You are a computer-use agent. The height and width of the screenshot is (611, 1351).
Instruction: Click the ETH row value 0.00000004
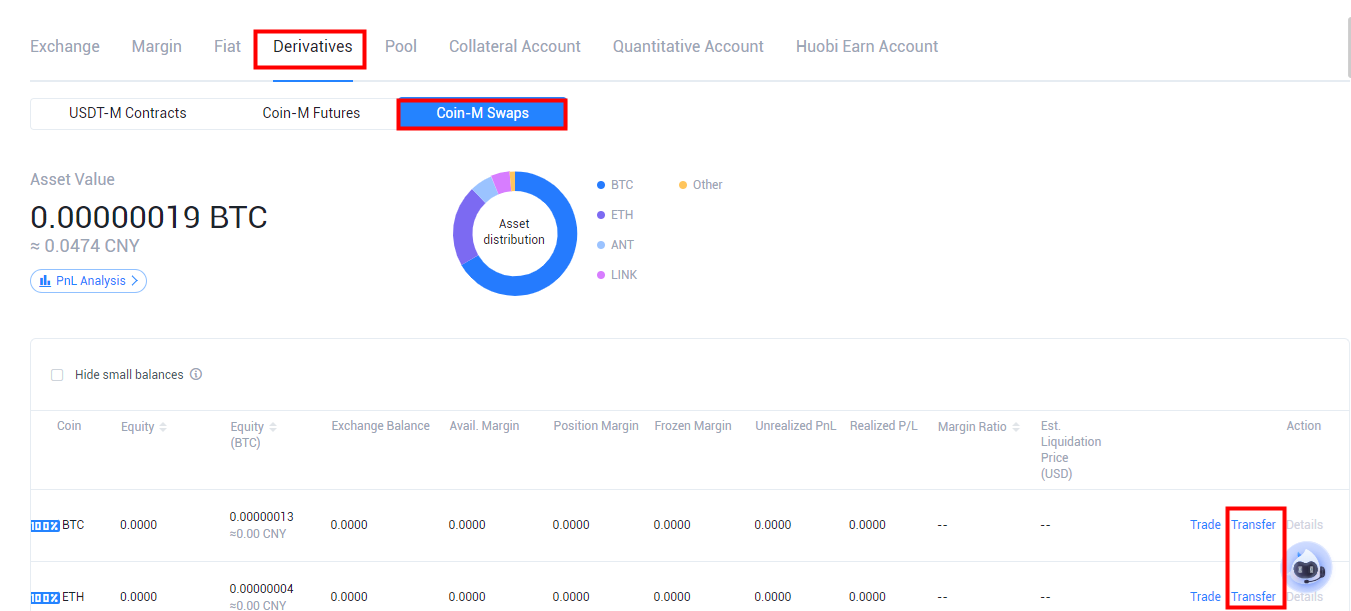tap(262, 589)
